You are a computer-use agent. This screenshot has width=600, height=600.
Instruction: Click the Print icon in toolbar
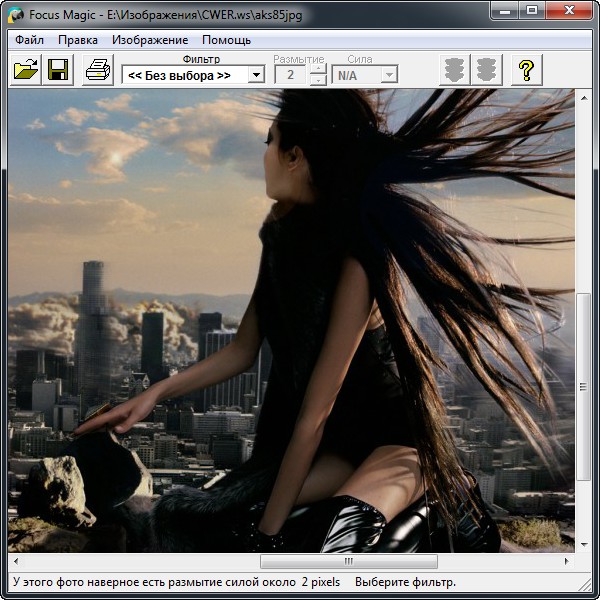pos(97,70)
